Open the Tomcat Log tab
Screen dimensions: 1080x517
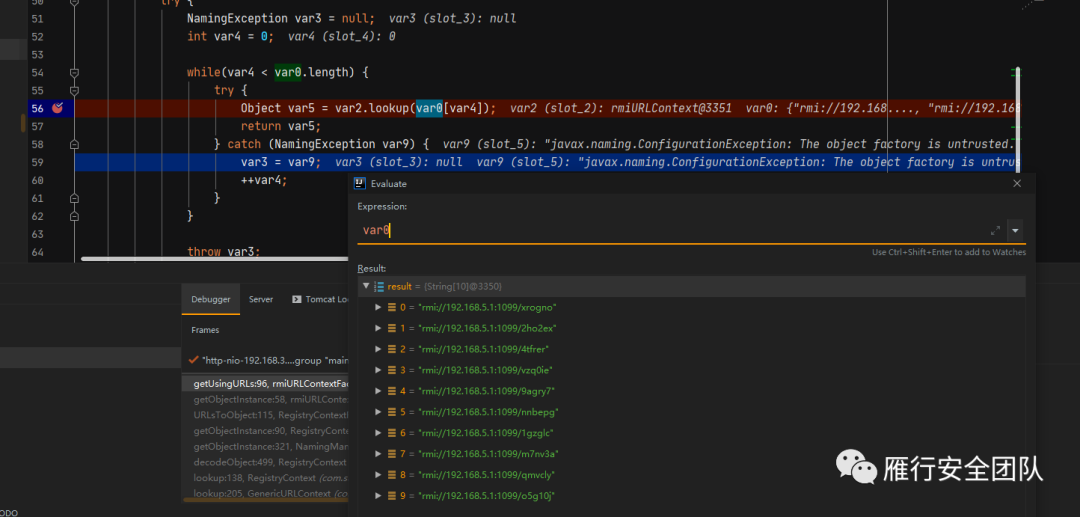[320, 299]
